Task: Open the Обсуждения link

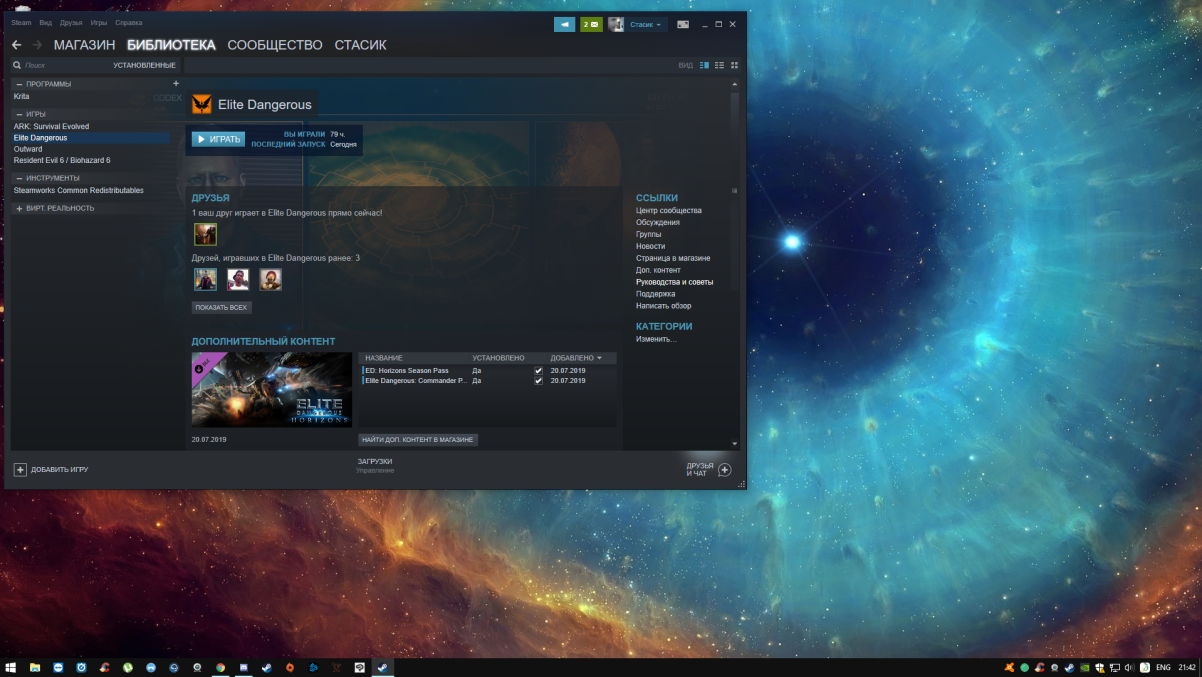Action: pyautogui.click(x=658, y=223)
